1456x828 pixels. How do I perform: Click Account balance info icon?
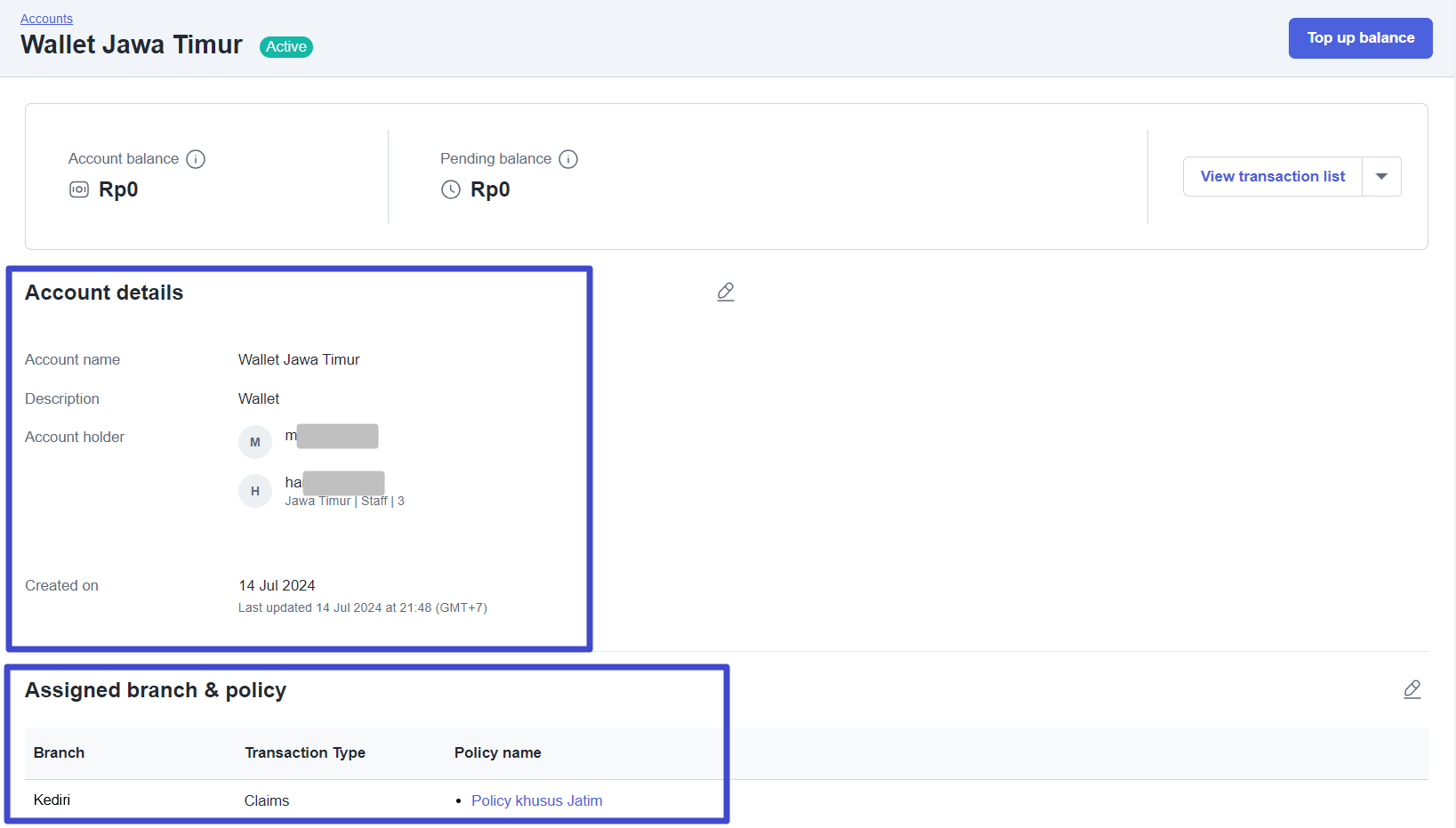(x=196, y=159)
